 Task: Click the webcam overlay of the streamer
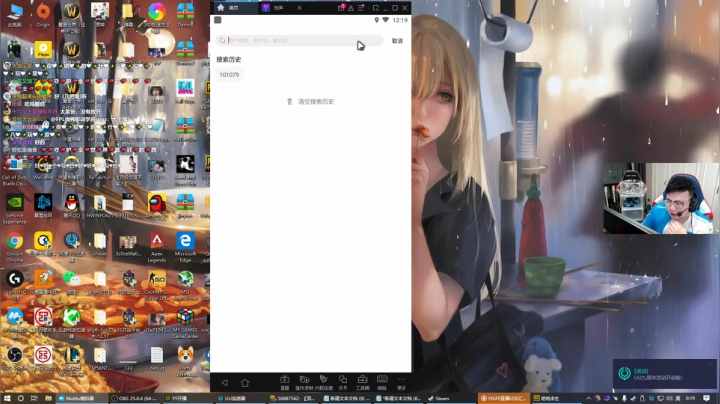click(660, 198)
